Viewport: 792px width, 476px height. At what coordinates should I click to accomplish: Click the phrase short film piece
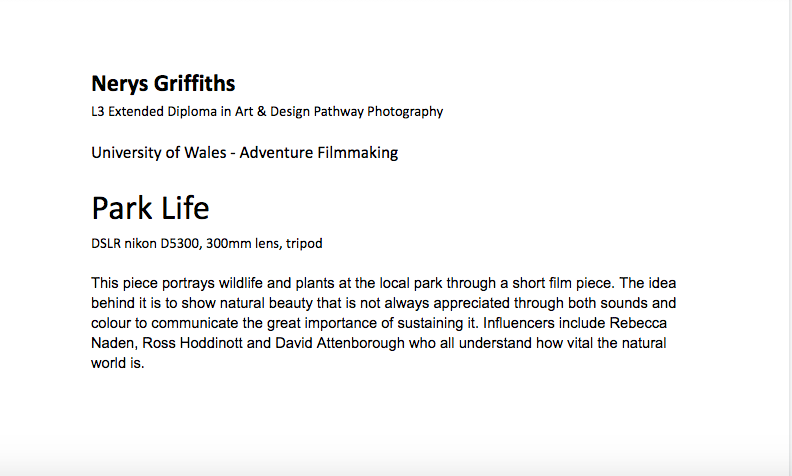click(x=563, y=283)
